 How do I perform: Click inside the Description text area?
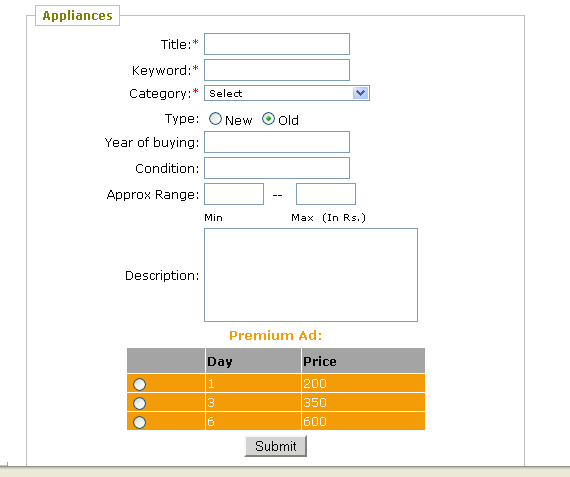tap(311, 275)
